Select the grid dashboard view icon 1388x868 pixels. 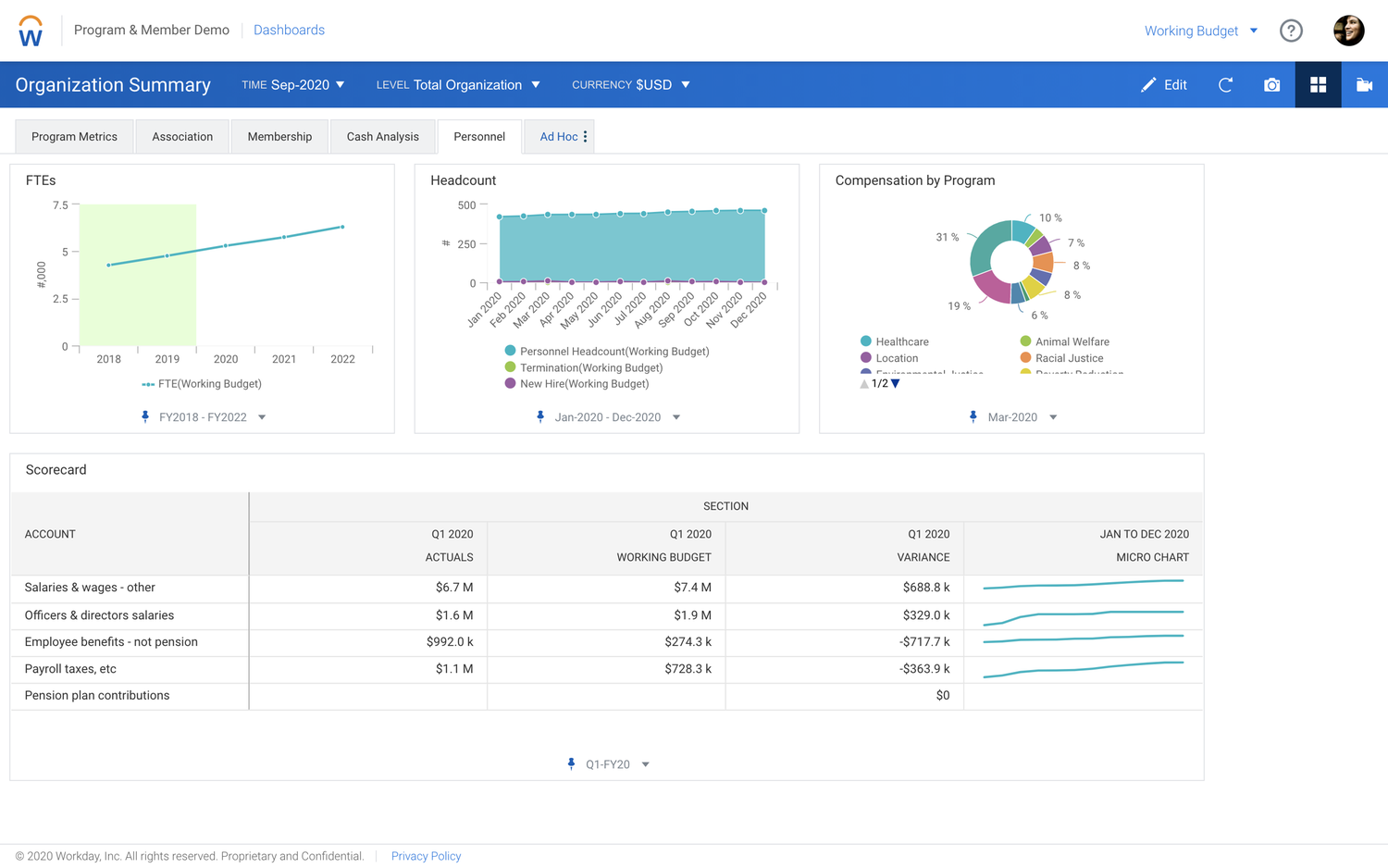(x=1318, y=84)
